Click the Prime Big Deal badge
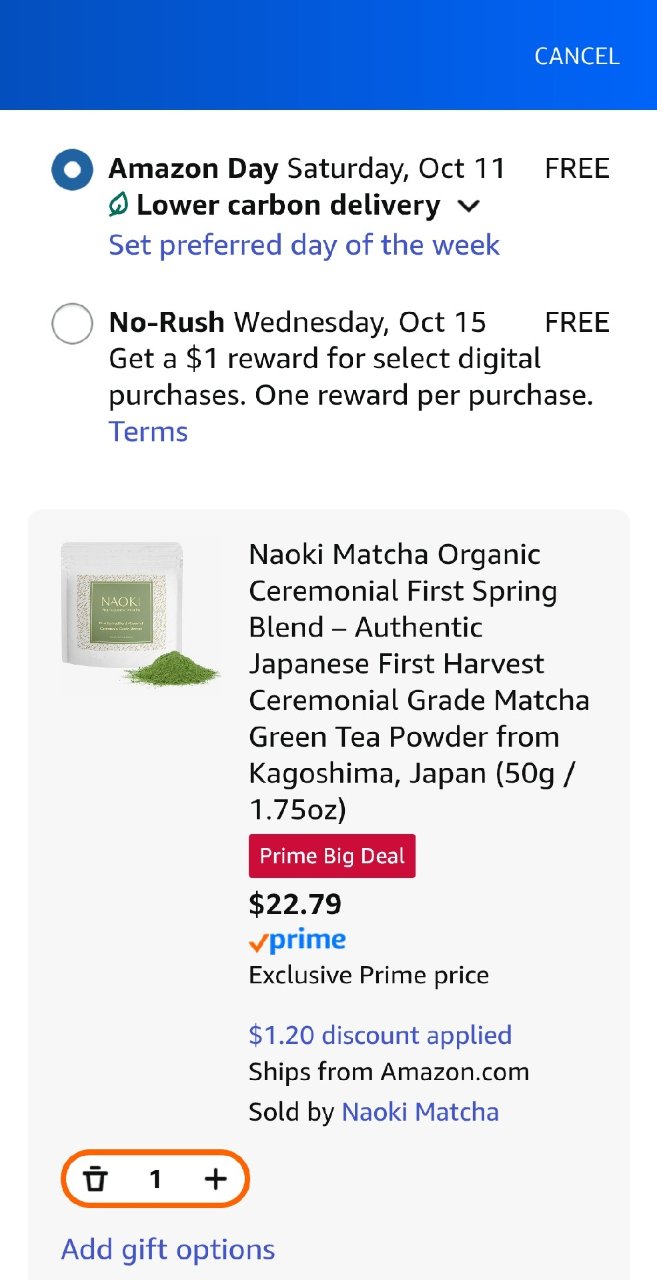657x1280 pixels. [331, 856]
